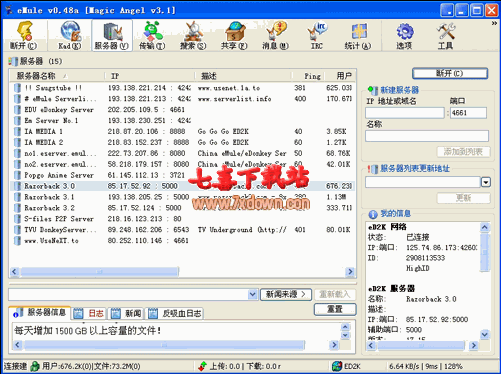Click the toolbar overflow chevron

point(494,23)
